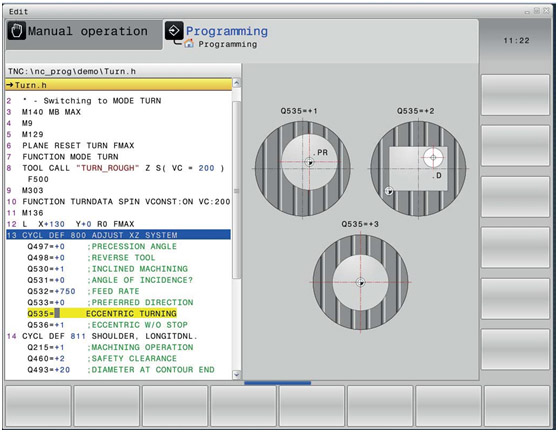Click the Q535 eccentric turning input field

[57, 314]
